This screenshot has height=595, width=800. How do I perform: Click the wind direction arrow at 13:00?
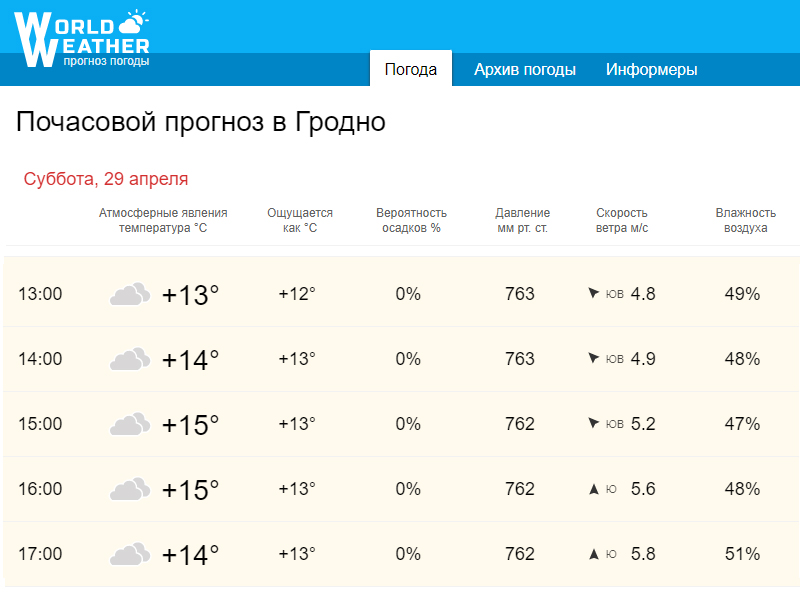coord(594,294)
